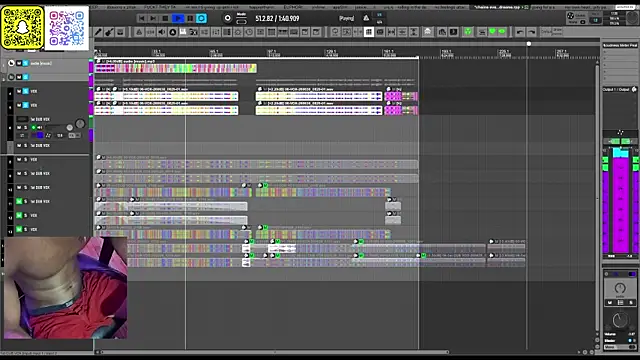Click the guitar icon in the toolbar
Screen dimensions: 640x360
click(x=109, y=32)
